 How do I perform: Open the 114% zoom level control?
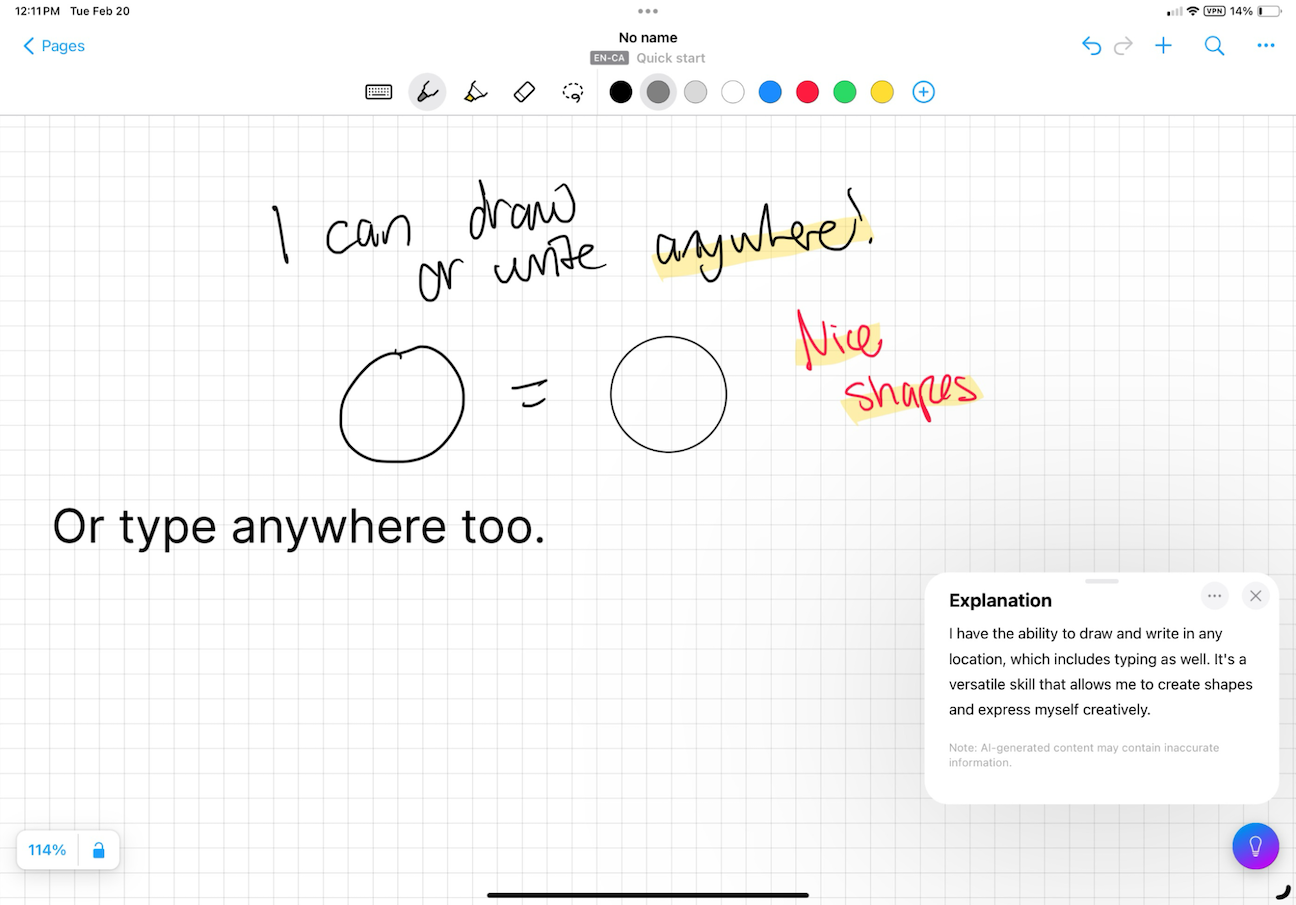pos(47,850)
